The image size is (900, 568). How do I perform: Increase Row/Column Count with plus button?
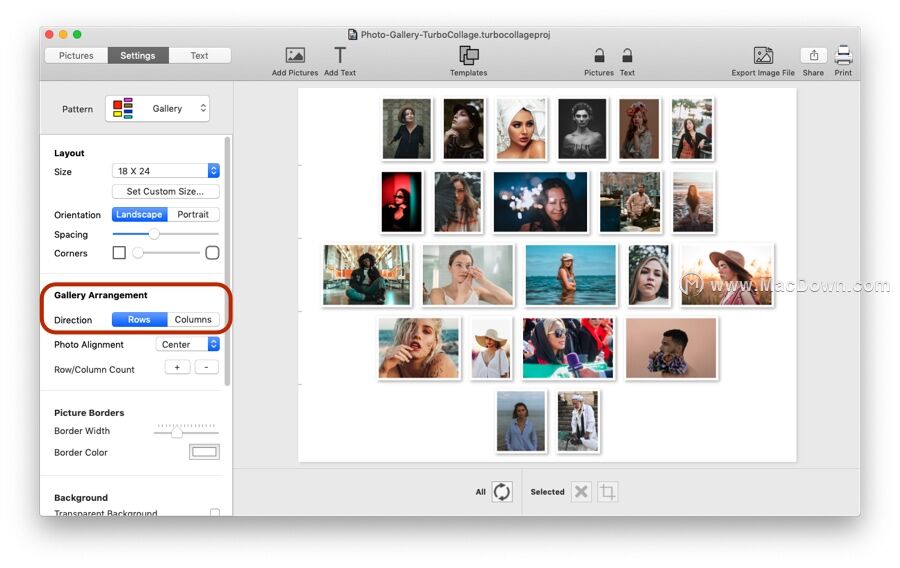click(x=177, y=367)
